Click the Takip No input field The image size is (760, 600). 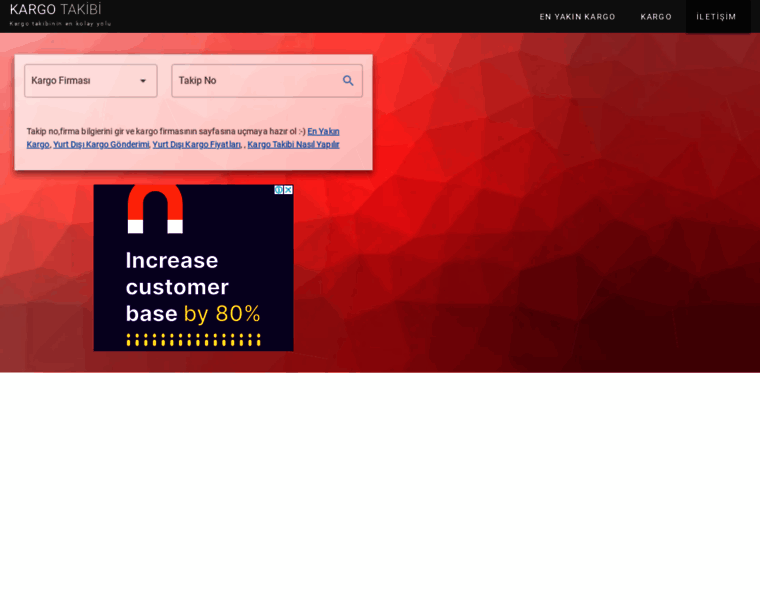click(267, 81)
